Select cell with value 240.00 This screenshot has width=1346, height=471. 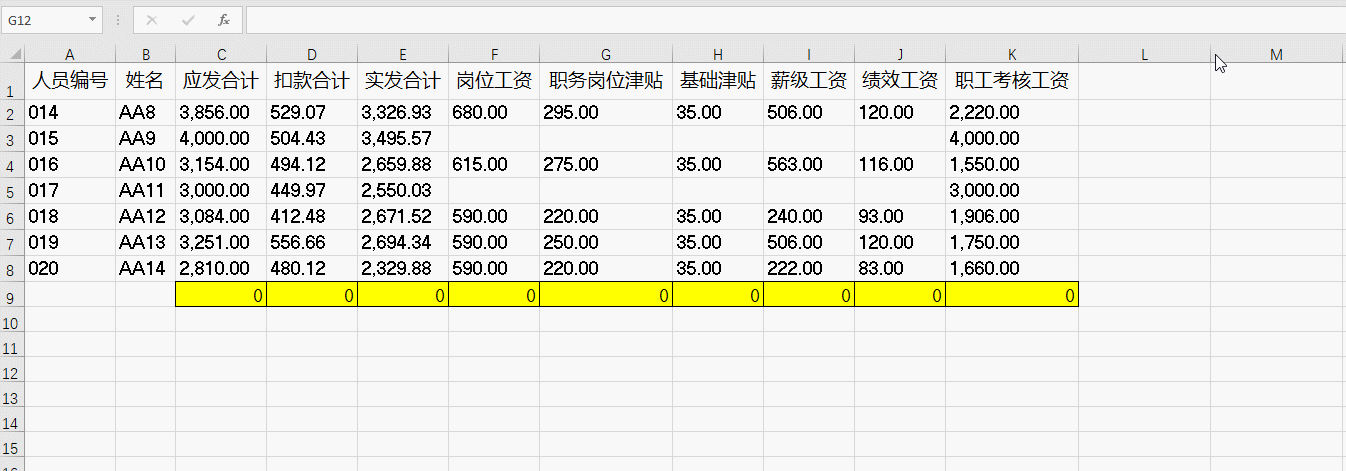coord(809,217)
